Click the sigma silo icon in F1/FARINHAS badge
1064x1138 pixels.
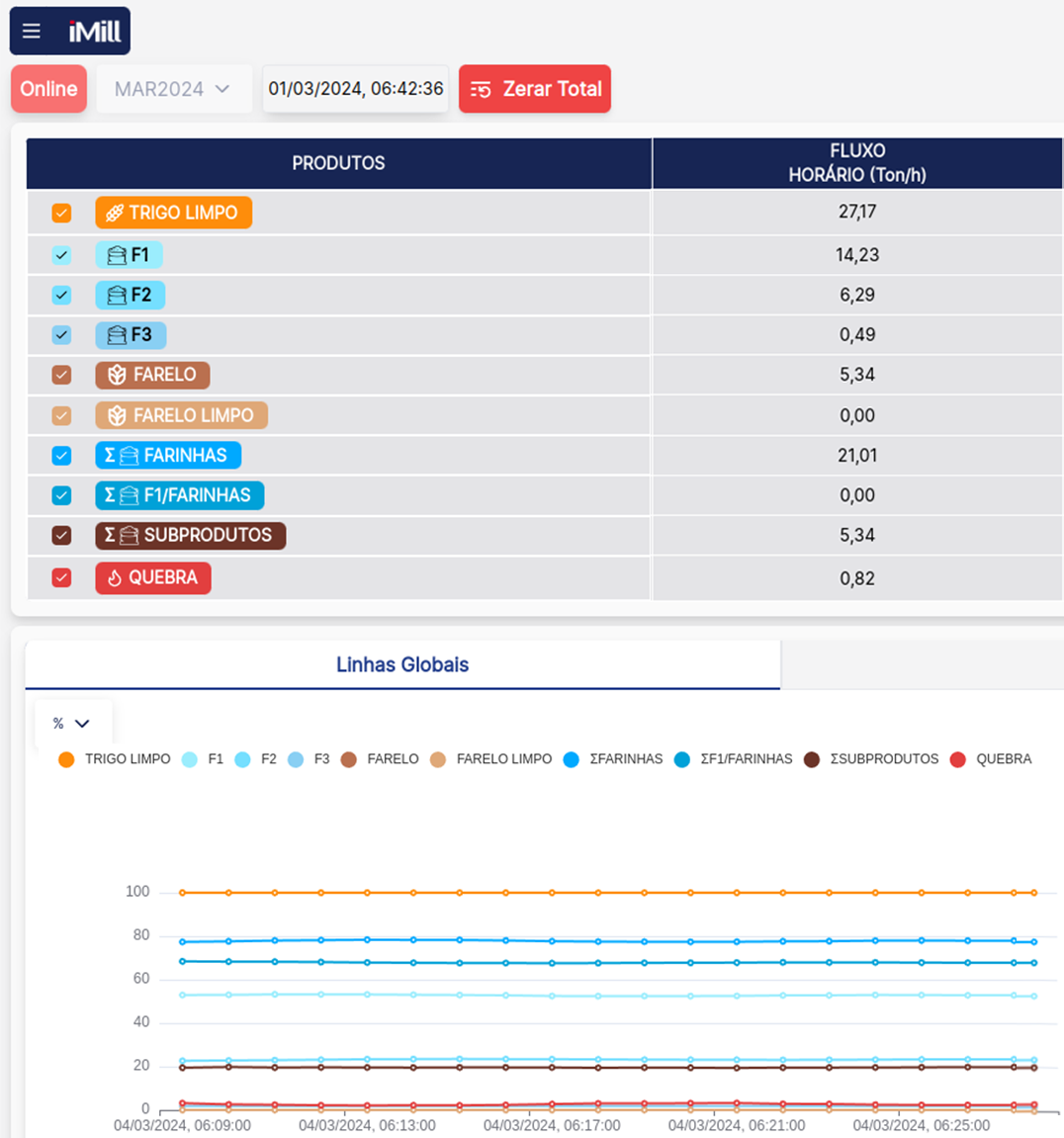pos(122,495)
